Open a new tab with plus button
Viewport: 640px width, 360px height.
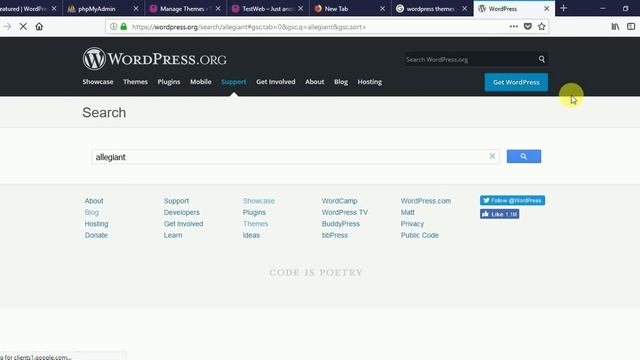tap(564, 8)
